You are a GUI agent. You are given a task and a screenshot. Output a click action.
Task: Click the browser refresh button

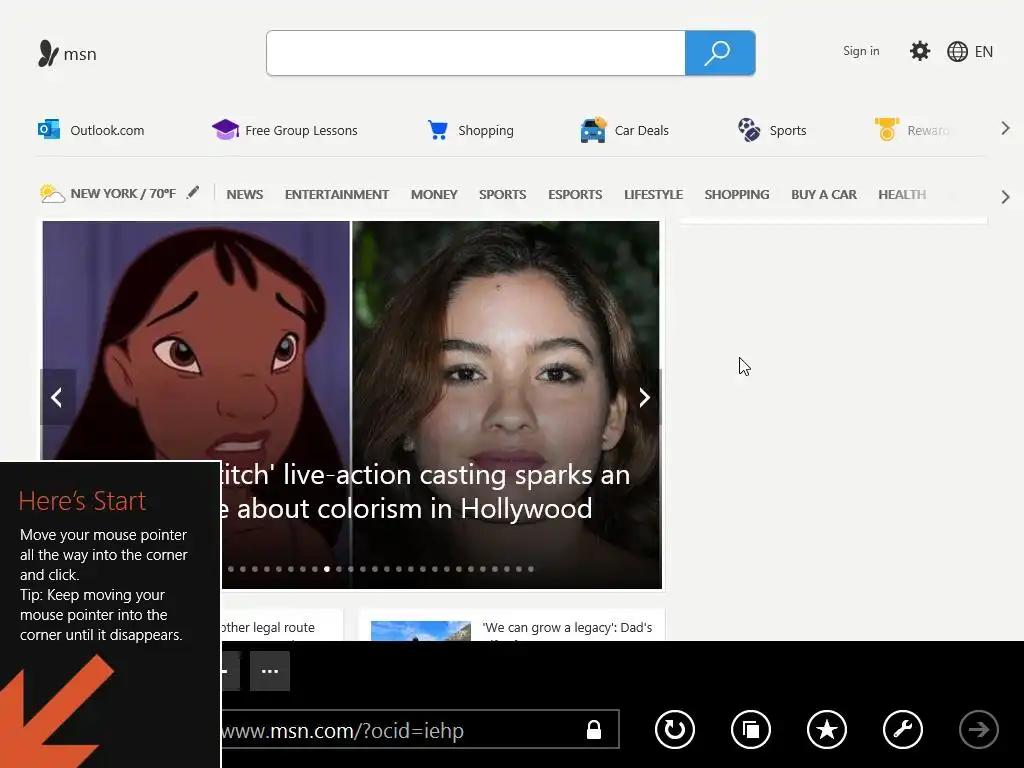coord(675,729)
